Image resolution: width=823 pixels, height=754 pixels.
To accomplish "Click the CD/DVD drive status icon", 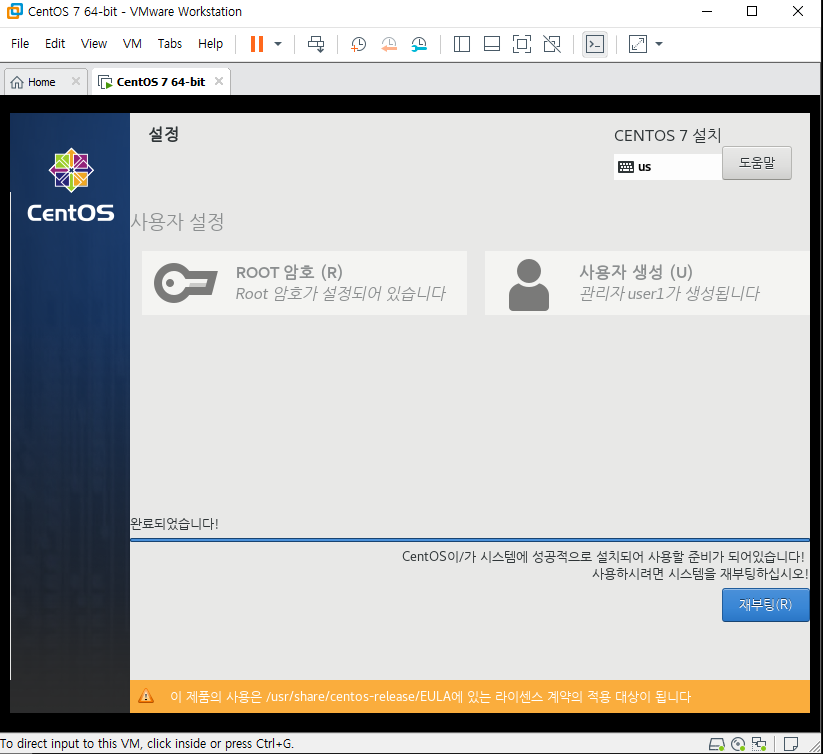I will [738, 744].
